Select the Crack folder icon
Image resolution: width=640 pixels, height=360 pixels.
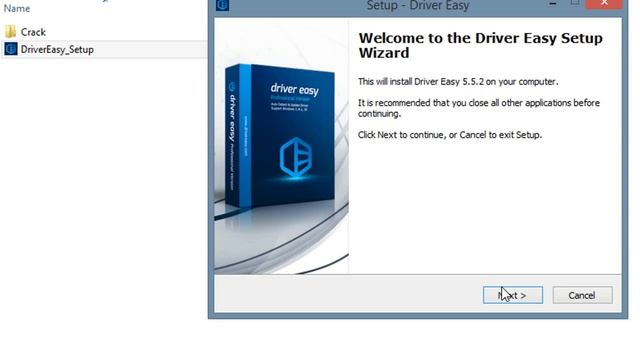(10, 32)
